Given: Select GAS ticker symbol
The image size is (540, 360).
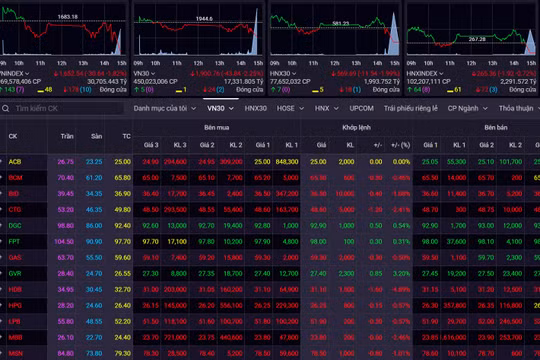Looking at the screenshot, I should point(15,257).
